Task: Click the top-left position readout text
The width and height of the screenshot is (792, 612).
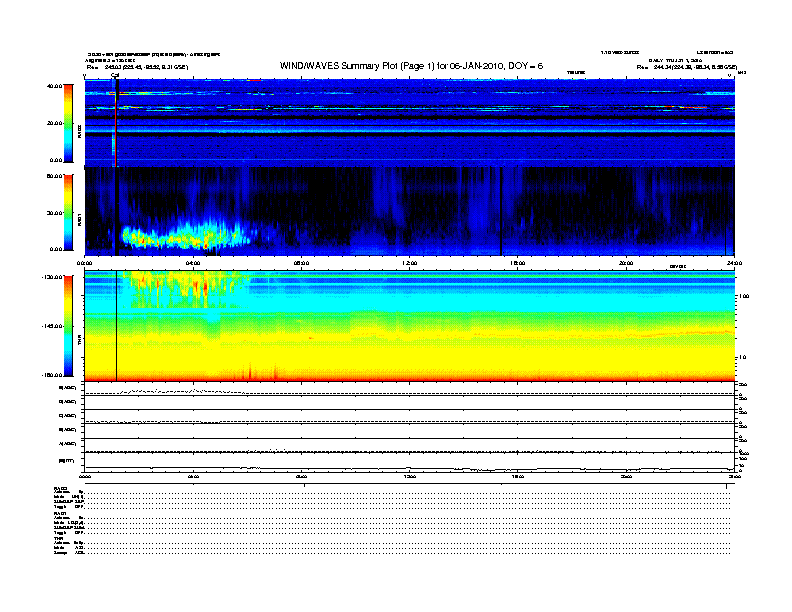Action: coord(137,67)
